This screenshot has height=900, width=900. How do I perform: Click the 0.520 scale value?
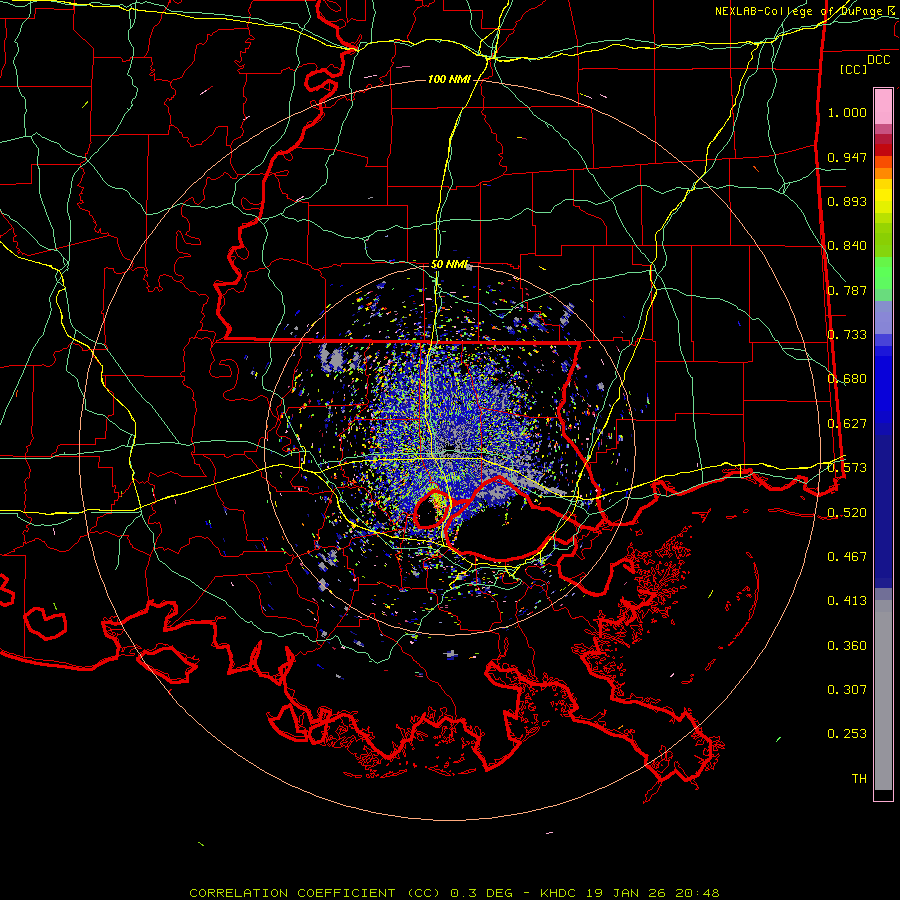click(847, 513)
